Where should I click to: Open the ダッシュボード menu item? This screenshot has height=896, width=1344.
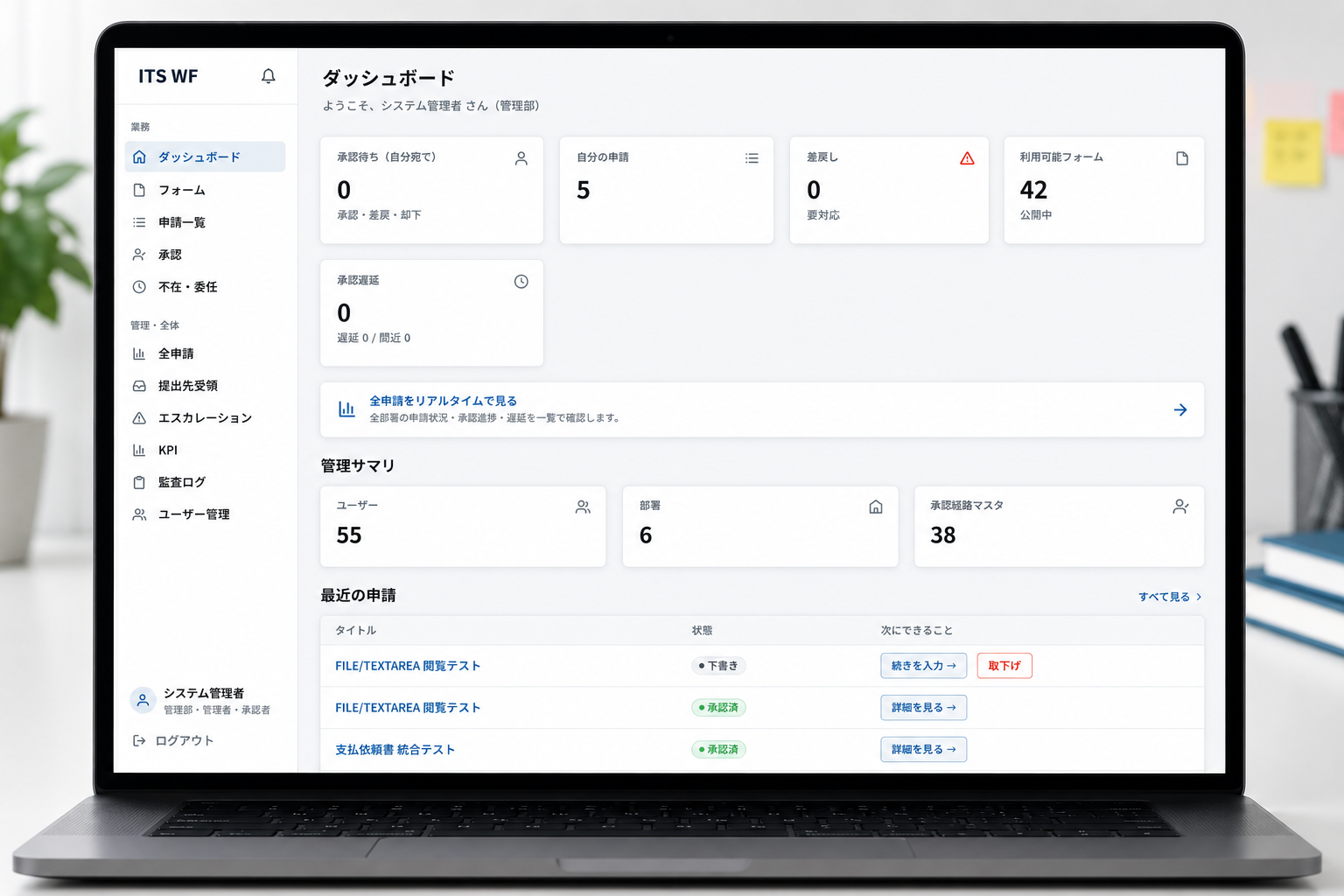[205, 157]
